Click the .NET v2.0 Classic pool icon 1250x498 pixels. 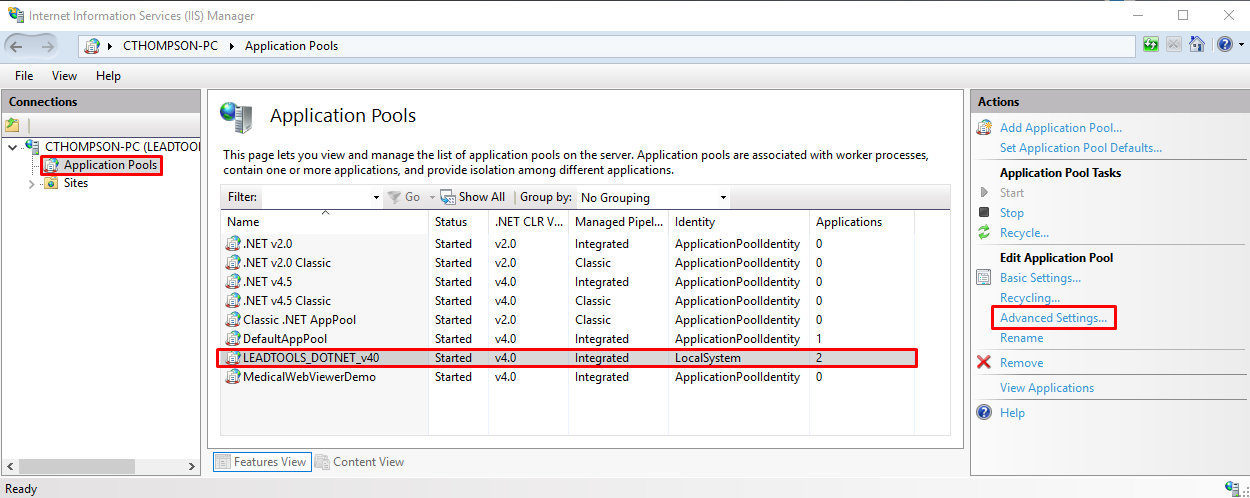233,262
